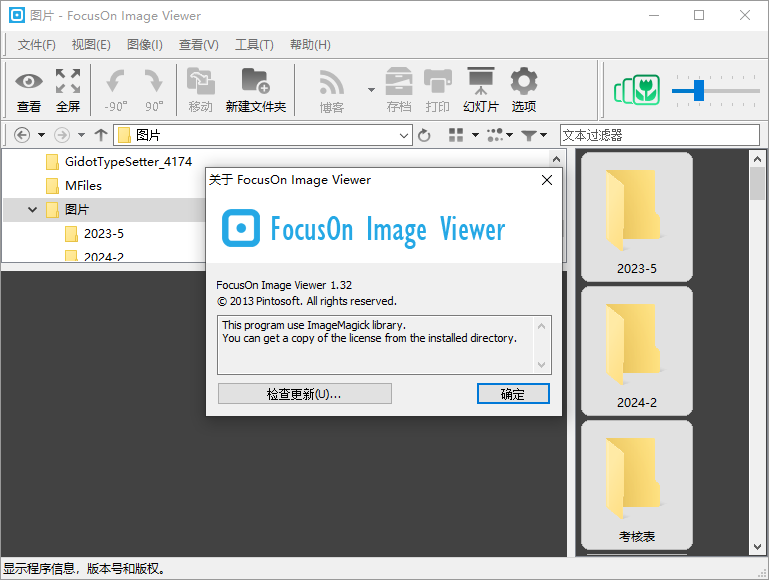Click 检查更新(U)... button

tap(305, 394)
